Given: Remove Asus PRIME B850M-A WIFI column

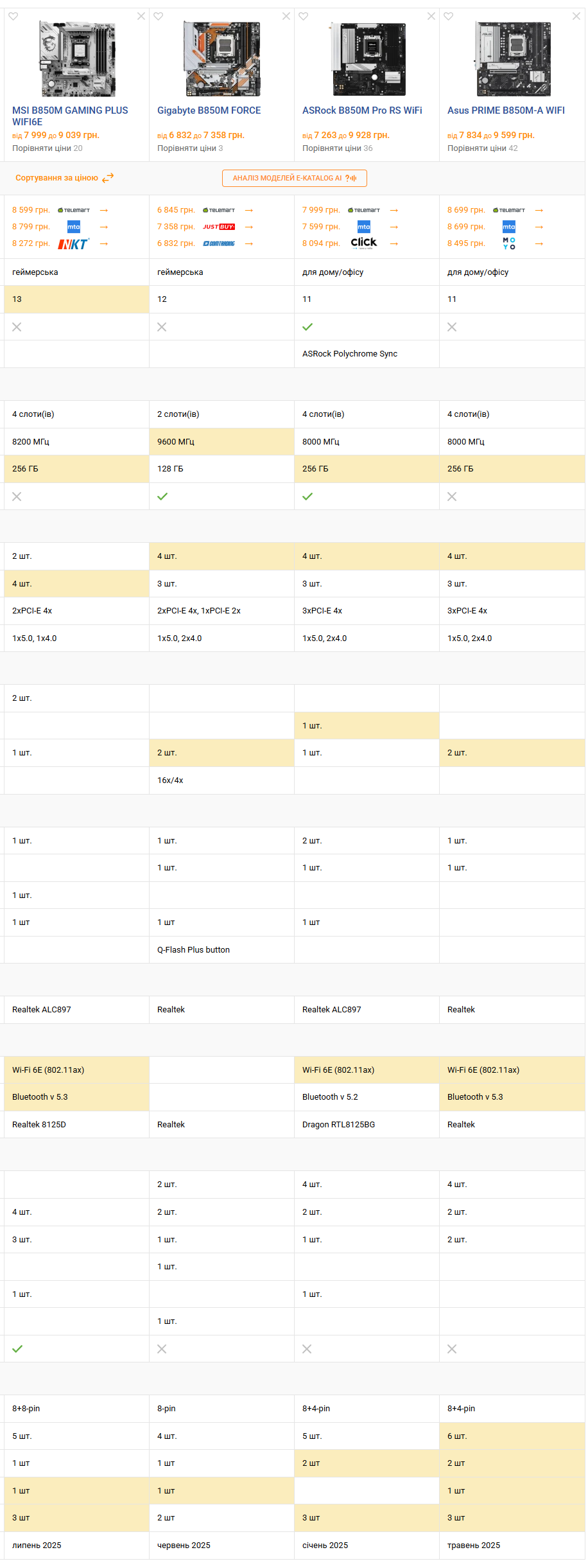Looking at the screenshot, I should click(x=576, y=16).
